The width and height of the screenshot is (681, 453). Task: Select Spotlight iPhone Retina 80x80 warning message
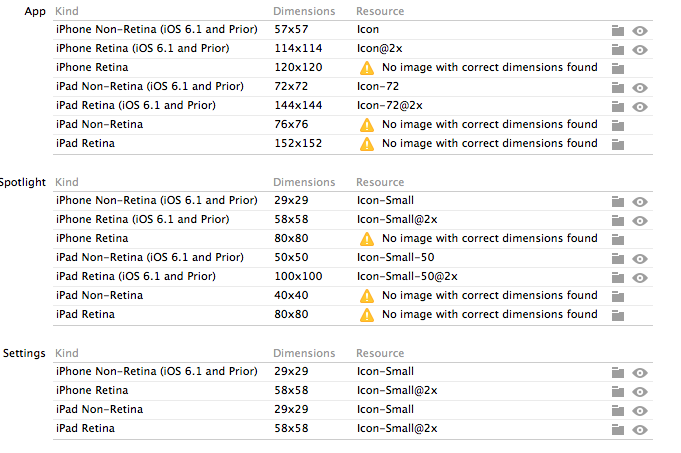pos(489,239)
